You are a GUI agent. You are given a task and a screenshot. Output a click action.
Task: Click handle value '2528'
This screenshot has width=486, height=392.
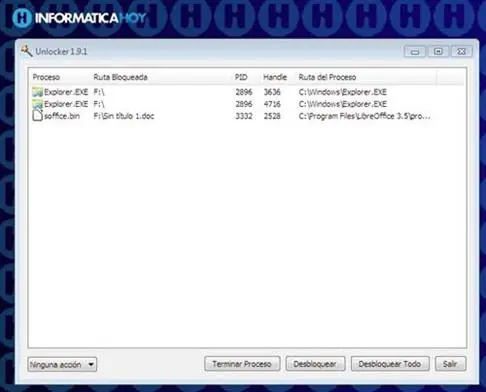[272, 116]
